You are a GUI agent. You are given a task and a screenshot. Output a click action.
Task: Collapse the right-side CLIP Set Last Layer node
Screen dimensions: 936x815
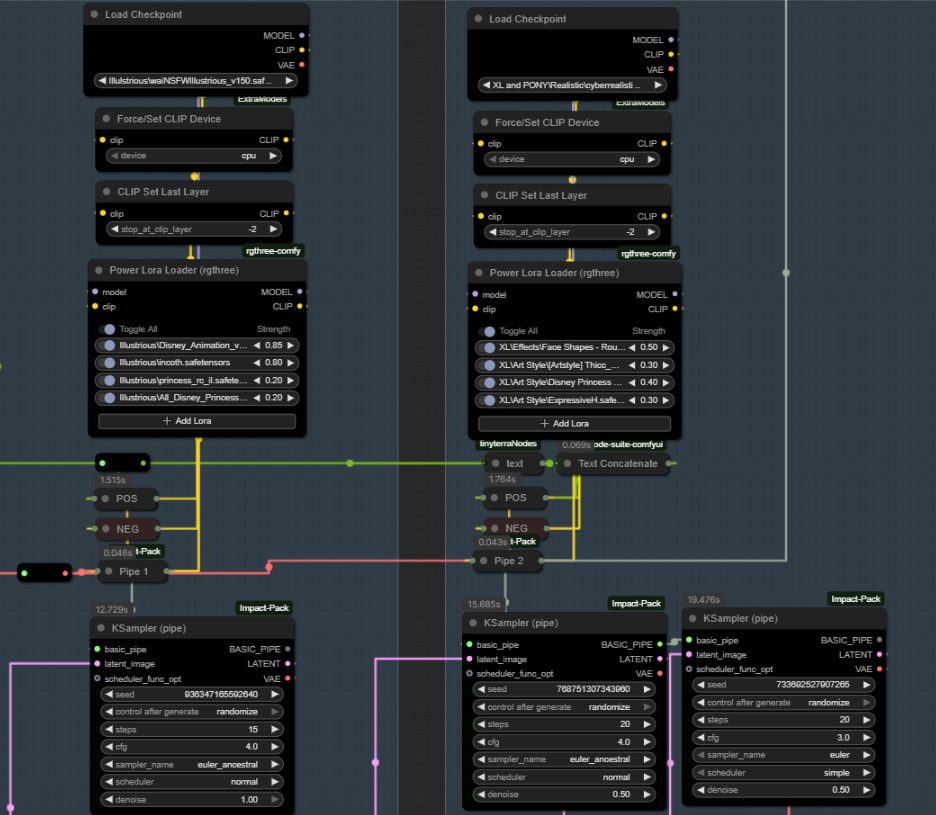tap(484, 196)
